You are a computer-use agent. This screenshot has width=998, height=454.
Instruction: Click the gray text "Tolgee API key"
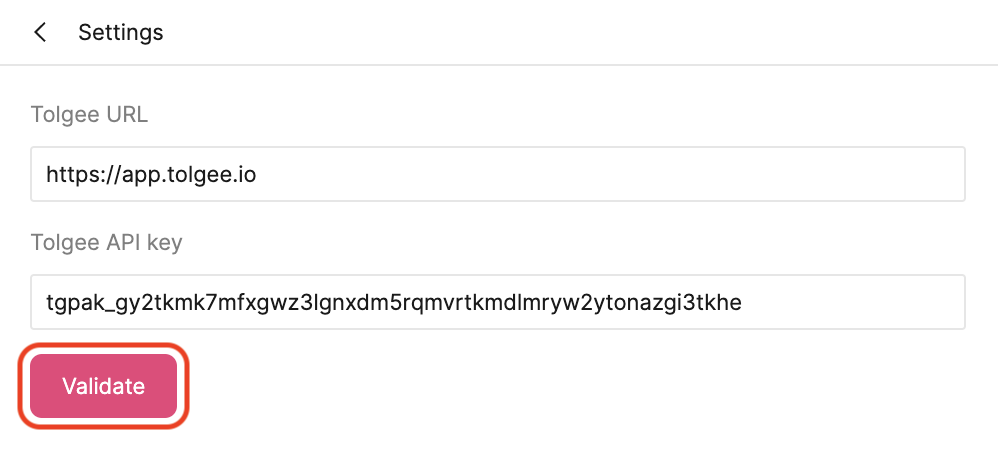106,243
